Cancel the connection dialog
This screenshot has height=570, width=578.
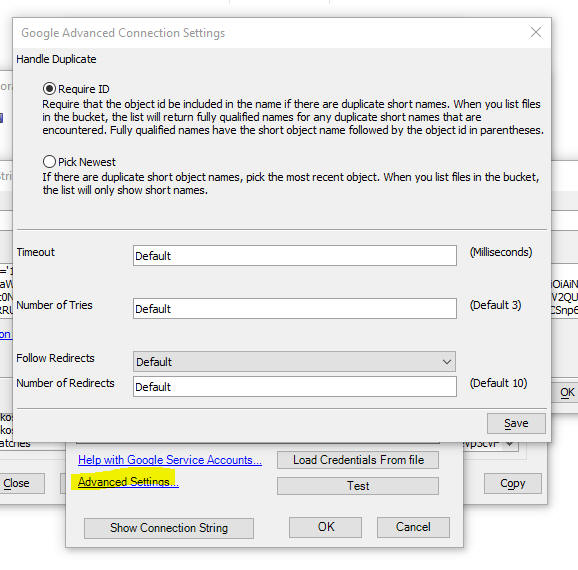coord(413,527)
